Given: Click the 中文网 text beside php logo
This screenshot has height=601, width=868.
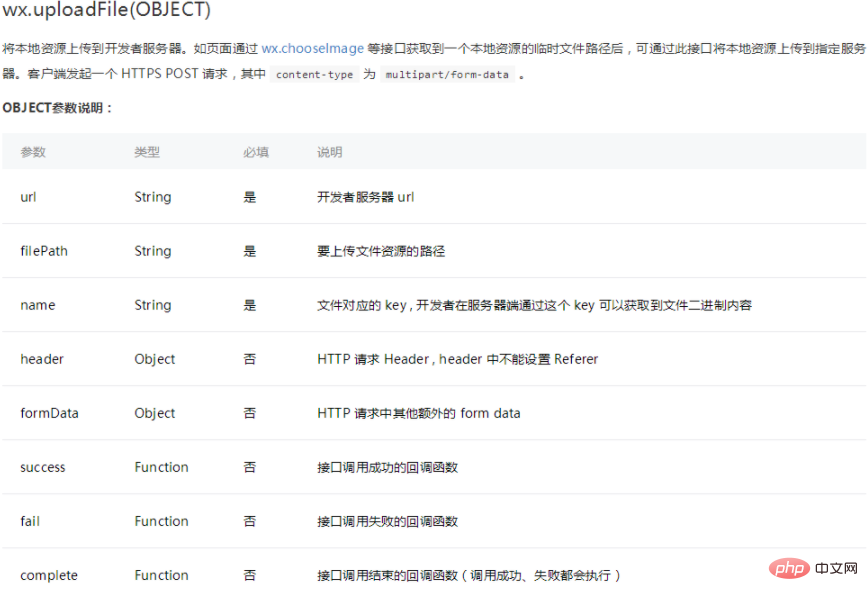Looking at the screenshot, I should pyautogui.click(x=836, y=568).
